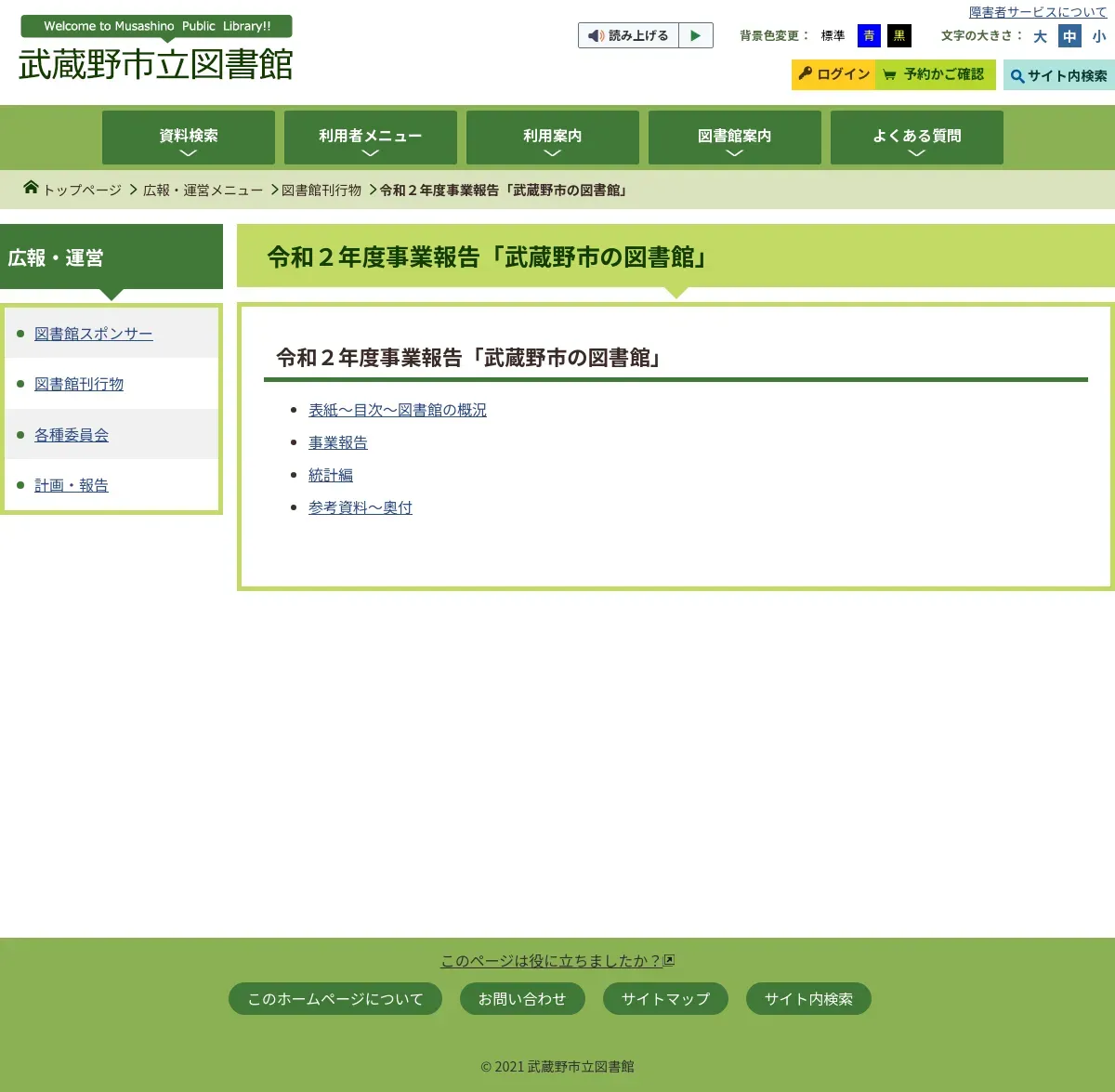
Task: Click the speaker icon on the read-aloud button
Action: tap(596, 36)
